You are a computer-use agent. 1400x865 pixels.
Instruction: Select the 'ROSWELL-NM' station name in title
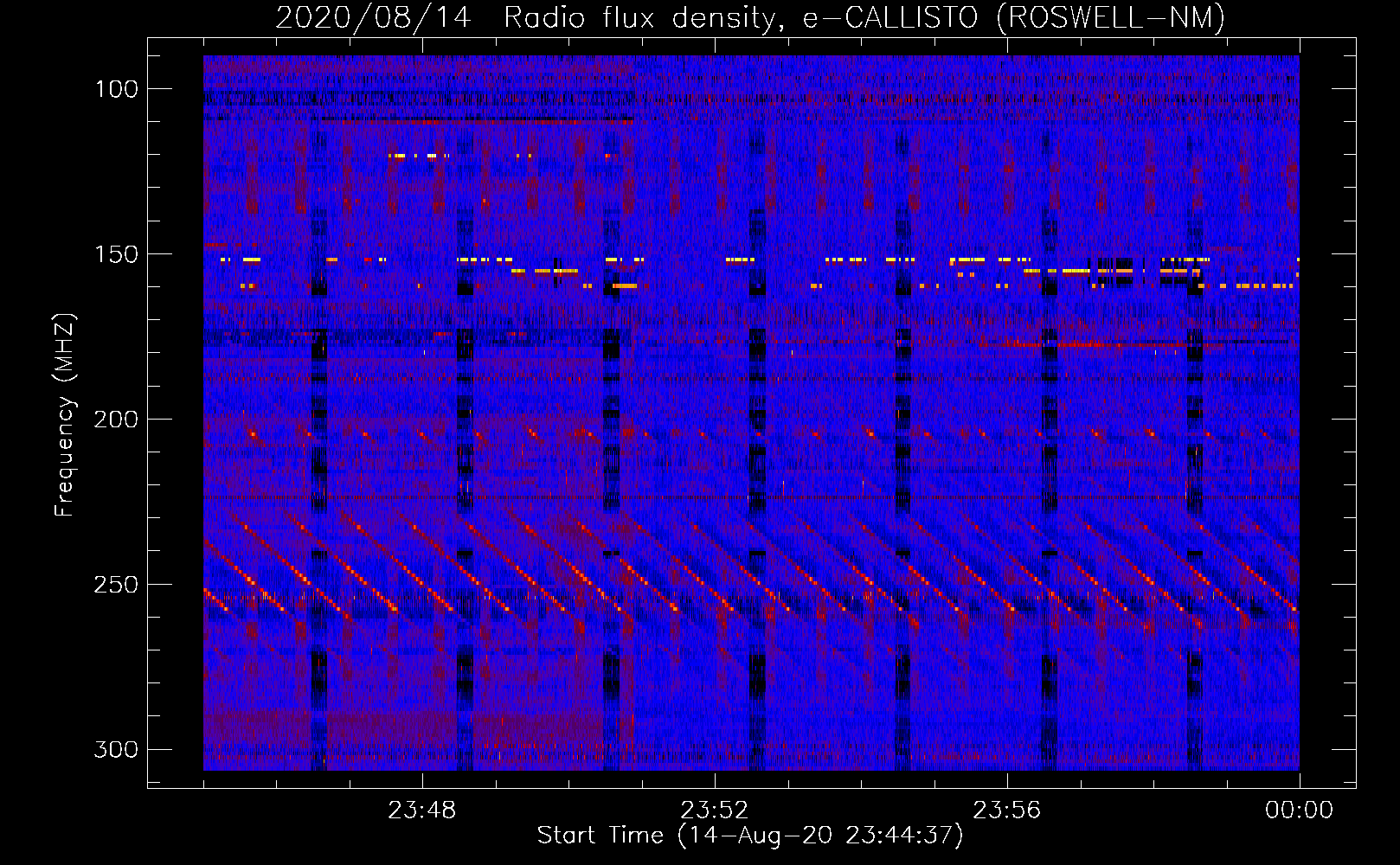[x=1111, y=17]
